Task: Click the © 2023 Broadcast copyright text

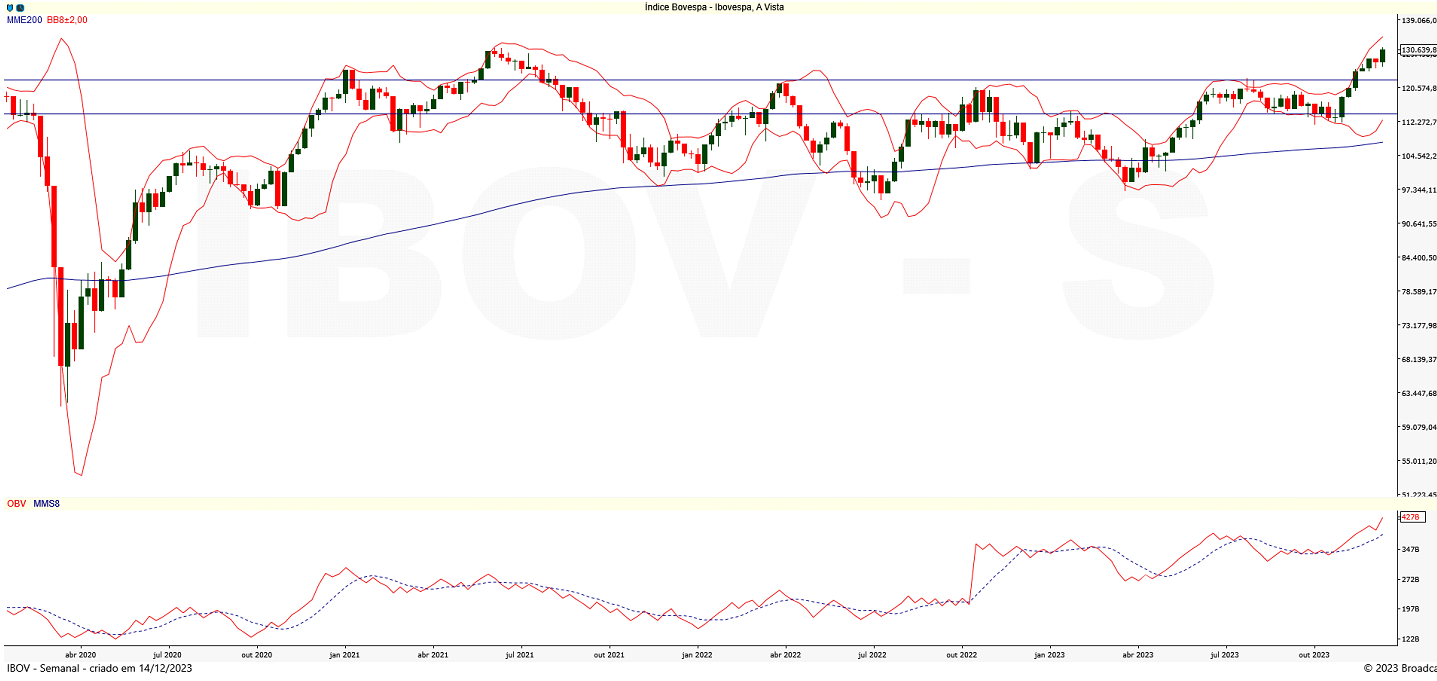Action: click(1400, 669)
